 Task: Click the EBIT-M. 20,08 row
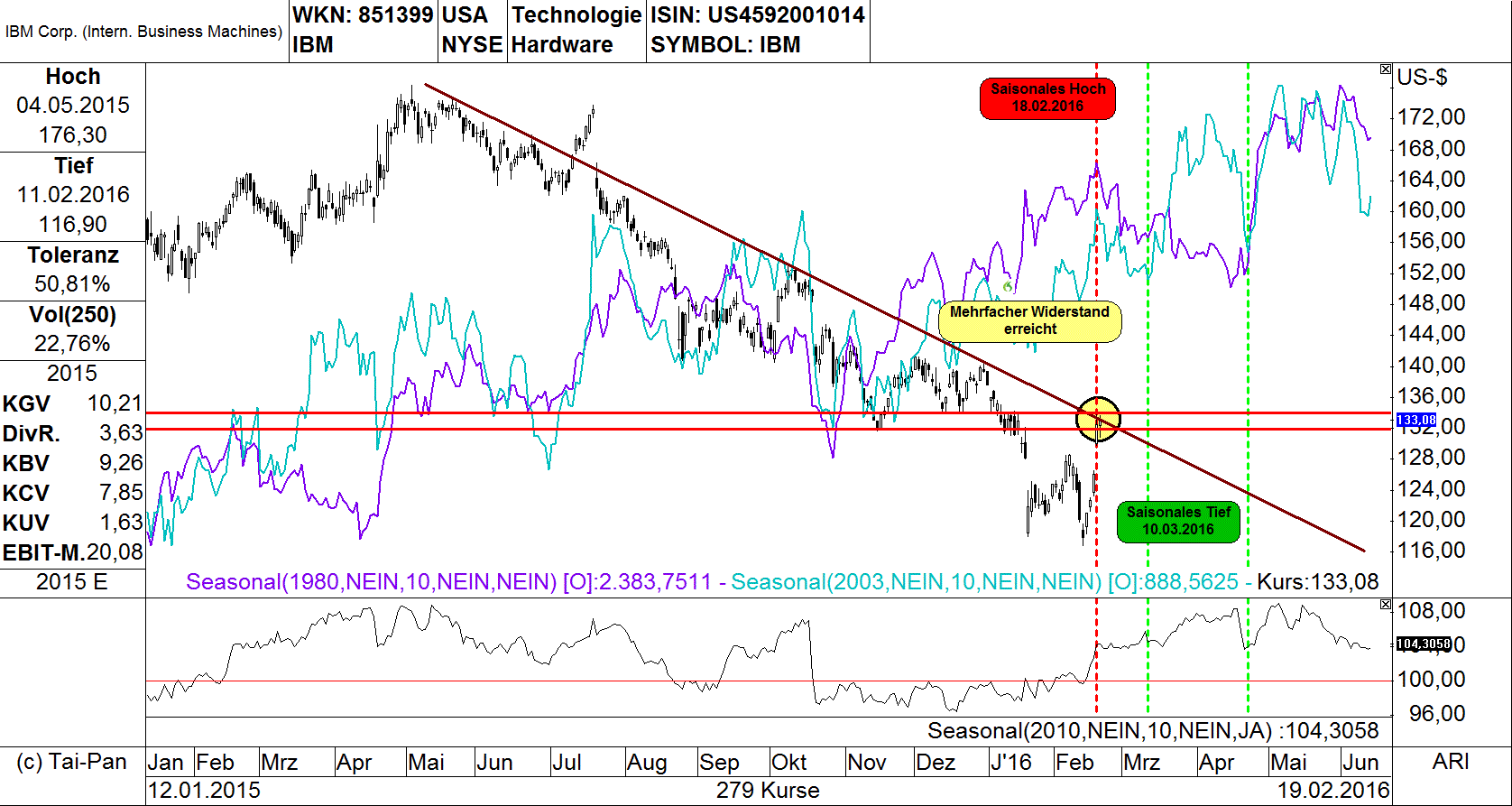tap(73, 552)
